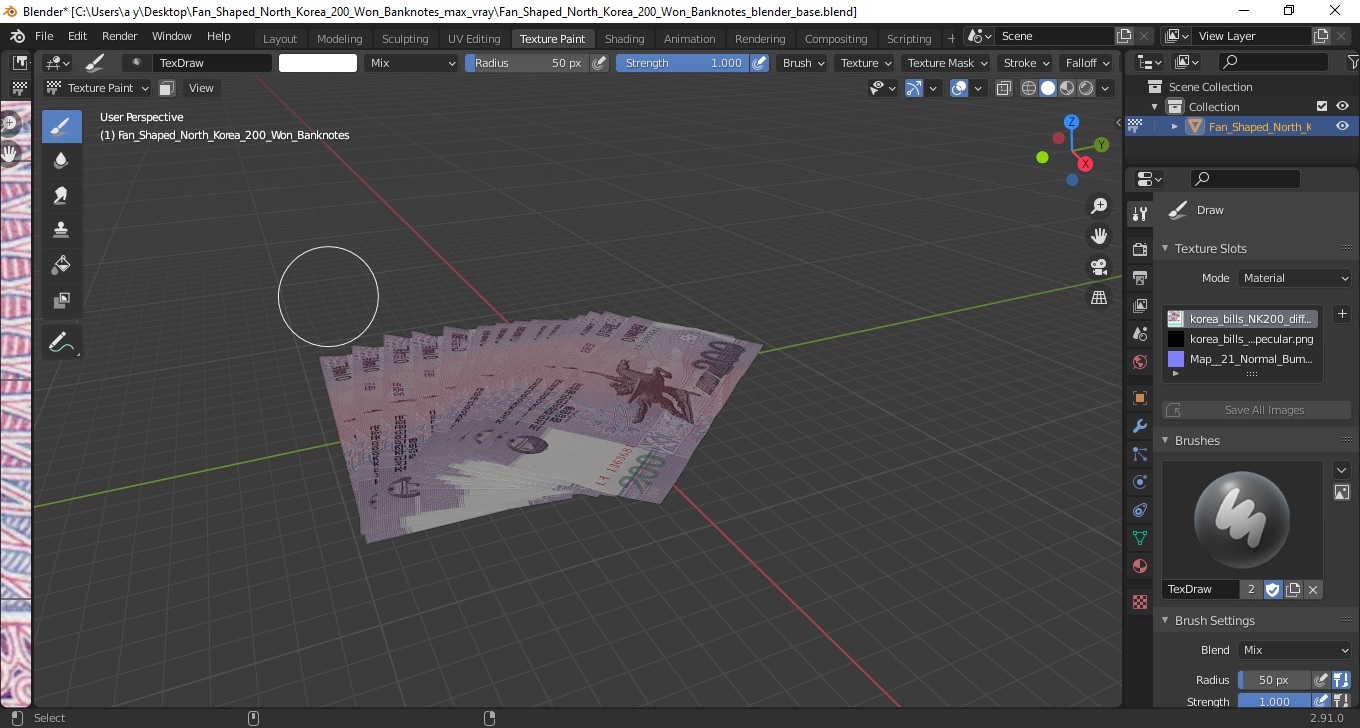Image resolution: width=1360 pixels, height=728 pixels.
Task: Open the Texture header dropdown
Action: pyautogui.click(x=866, y=63)
